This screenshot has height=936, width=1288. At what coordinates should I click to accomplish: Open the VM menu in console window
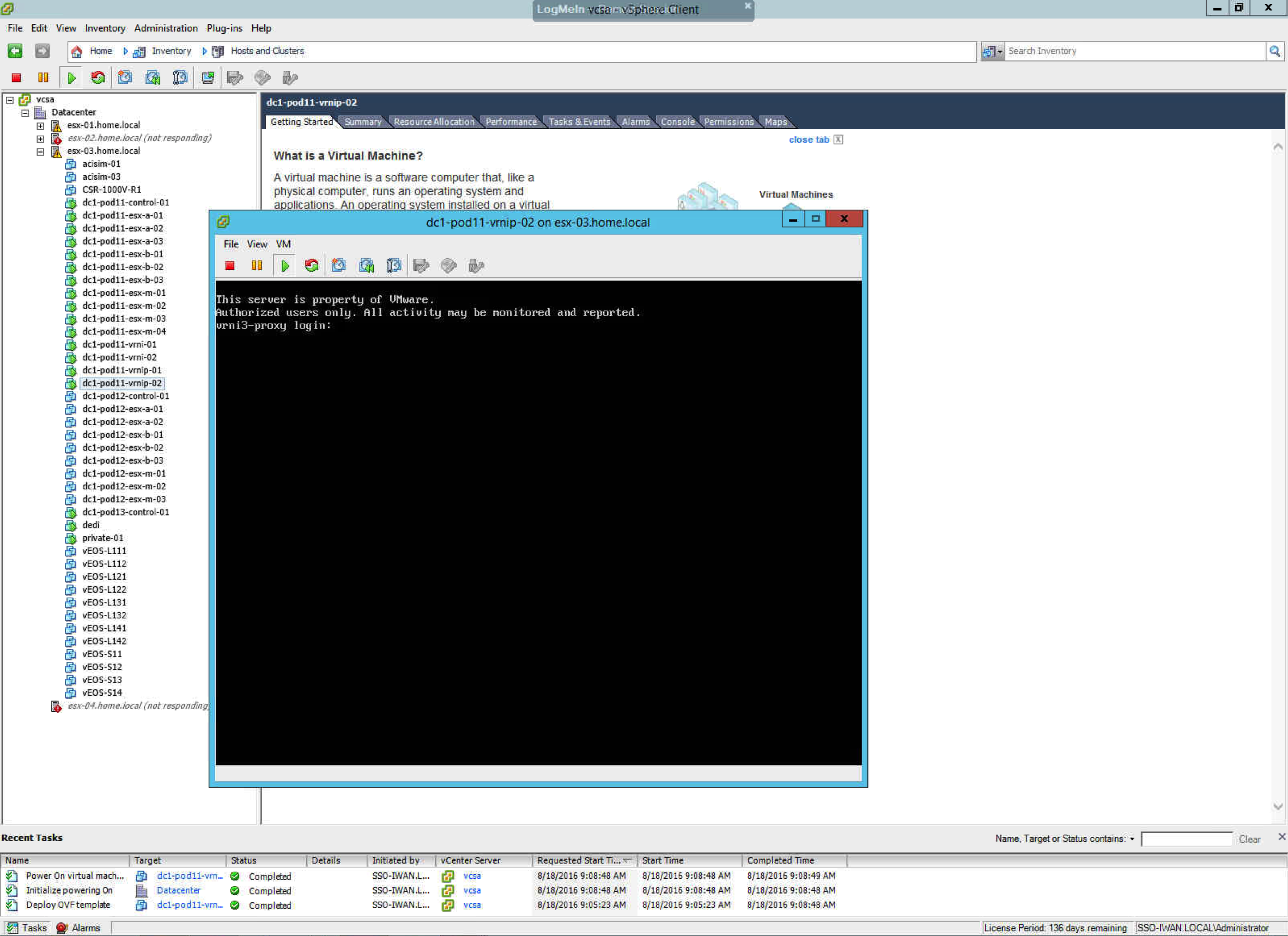pos(283,244)
